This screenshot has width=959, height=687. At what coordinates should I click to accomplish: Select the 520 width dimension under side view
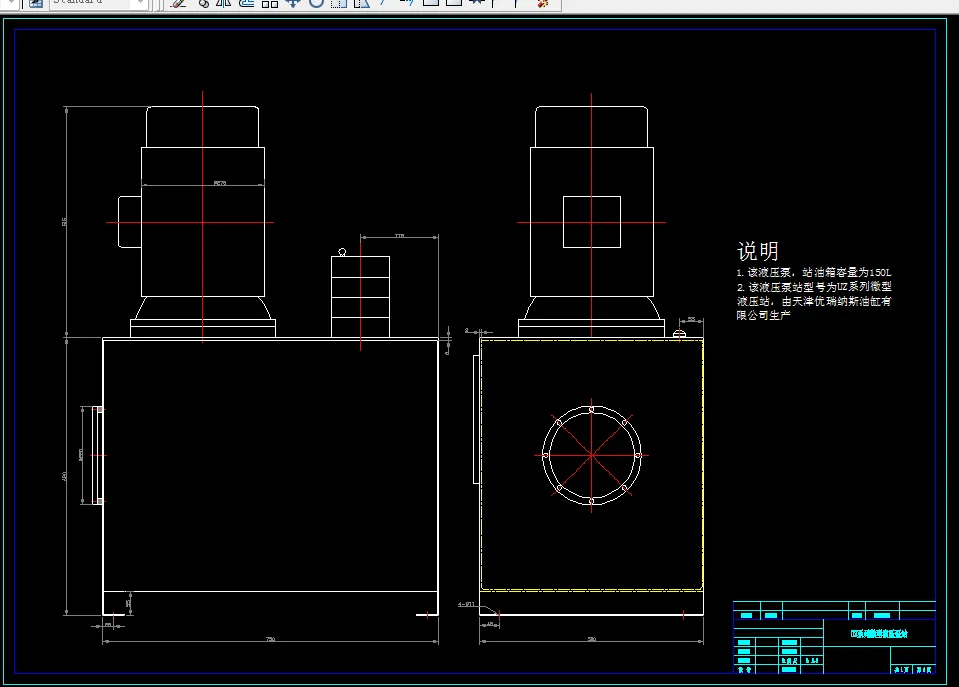click(591, 639)
